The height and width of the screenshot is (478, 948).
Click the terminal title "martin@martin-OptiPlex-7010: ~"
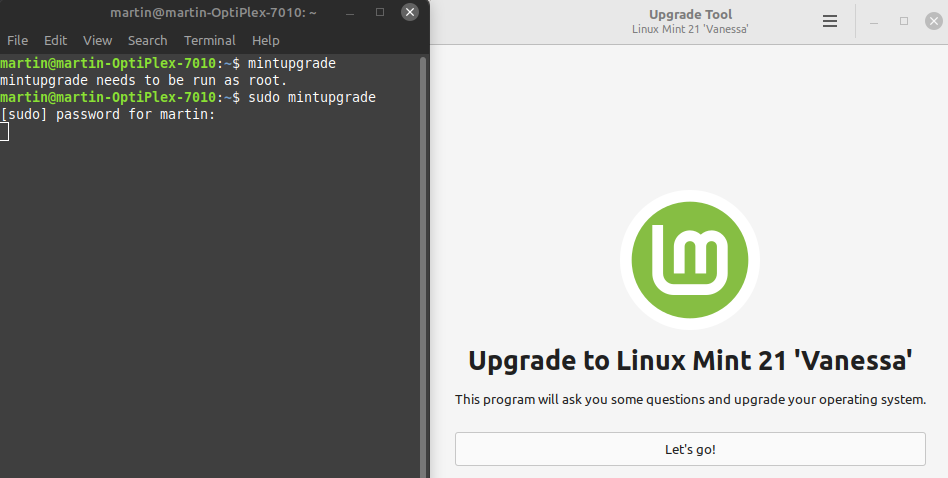pyautogui.click(x=213, y=12)
